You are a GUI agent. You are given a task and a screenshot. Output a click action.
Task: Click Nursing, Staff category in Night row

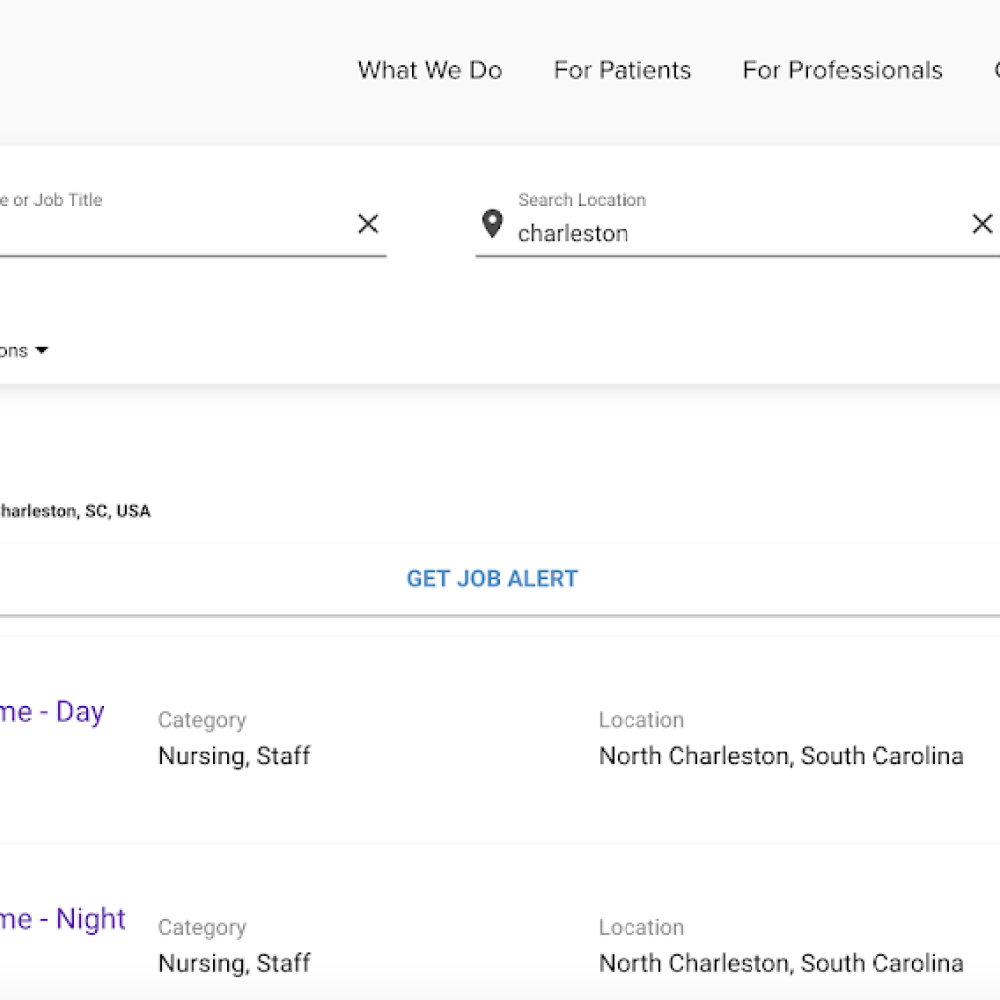coord(234,963)
